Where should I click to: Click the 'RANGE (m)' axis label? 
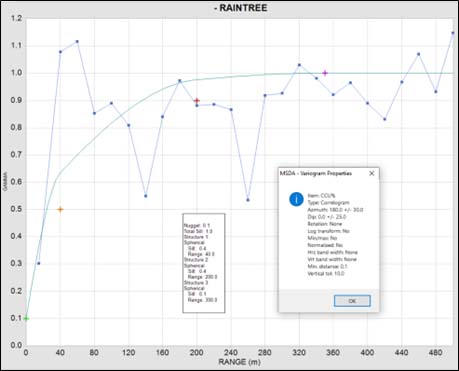point(239,362)
